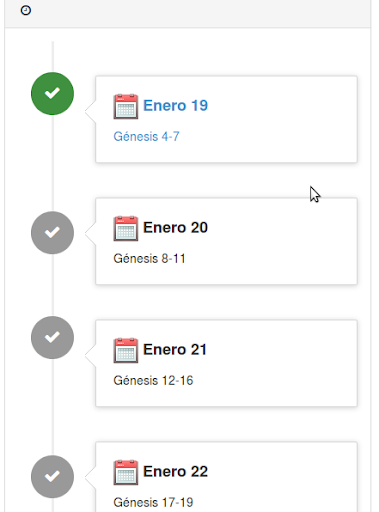Select the Enero 20 heading
Viewport: 379px width, 512px height.
click(x=175, y=228)
